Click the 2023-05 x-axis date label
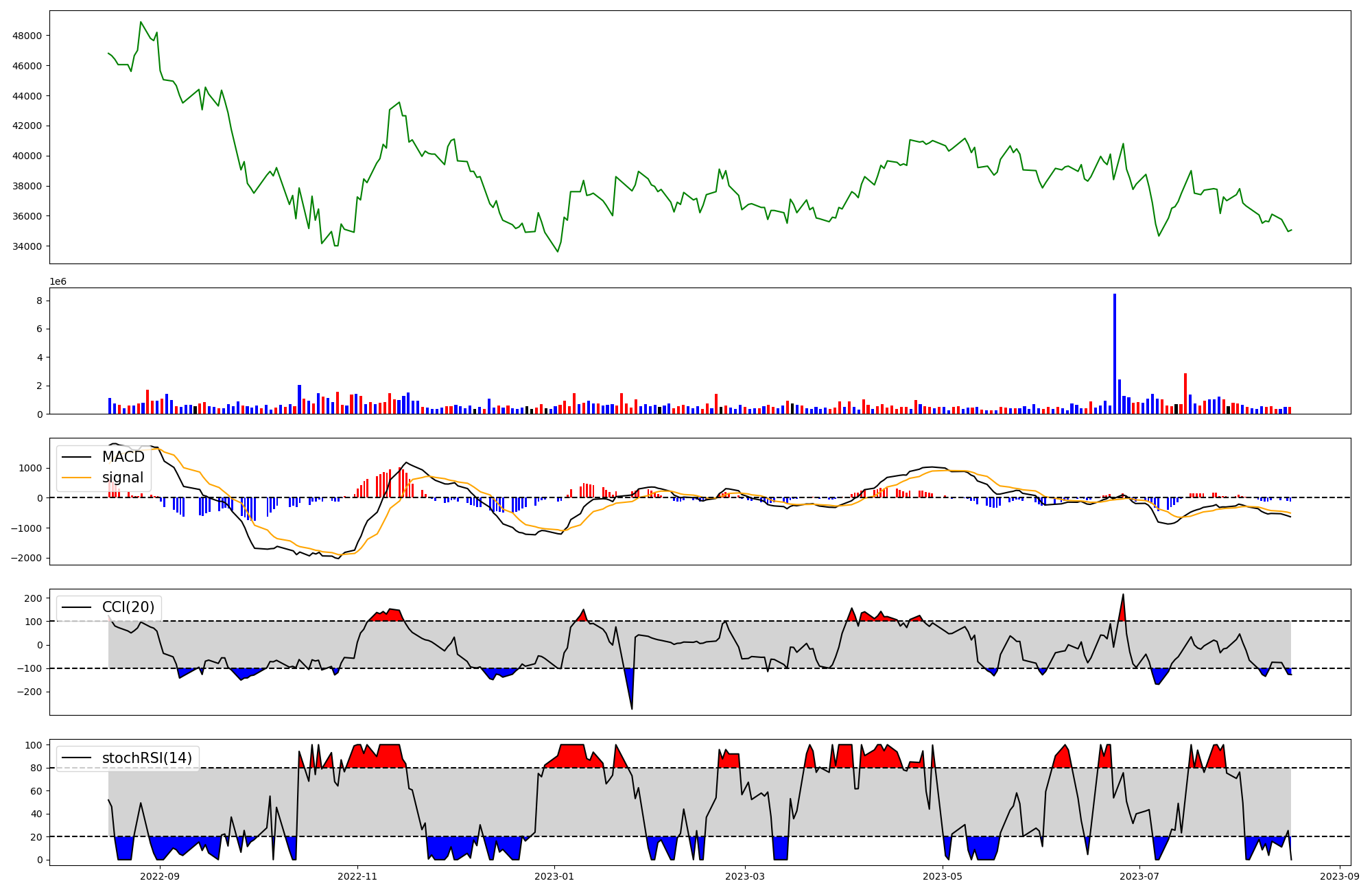Image resolution: width=1372 pixels, height=892 pixels. (x=943, y=876)
